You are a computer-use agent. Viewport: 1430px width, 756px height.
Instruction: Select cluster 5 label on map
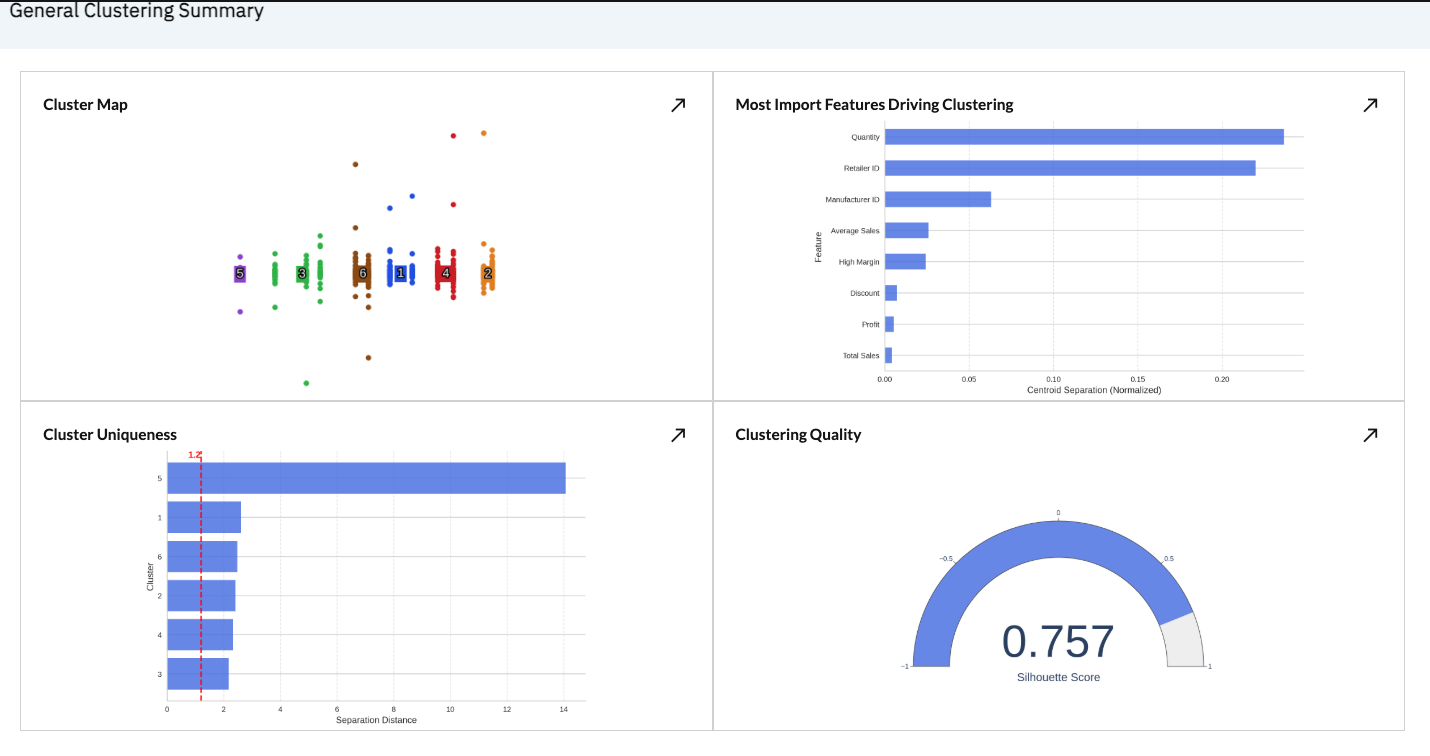(x=240, y=273)
